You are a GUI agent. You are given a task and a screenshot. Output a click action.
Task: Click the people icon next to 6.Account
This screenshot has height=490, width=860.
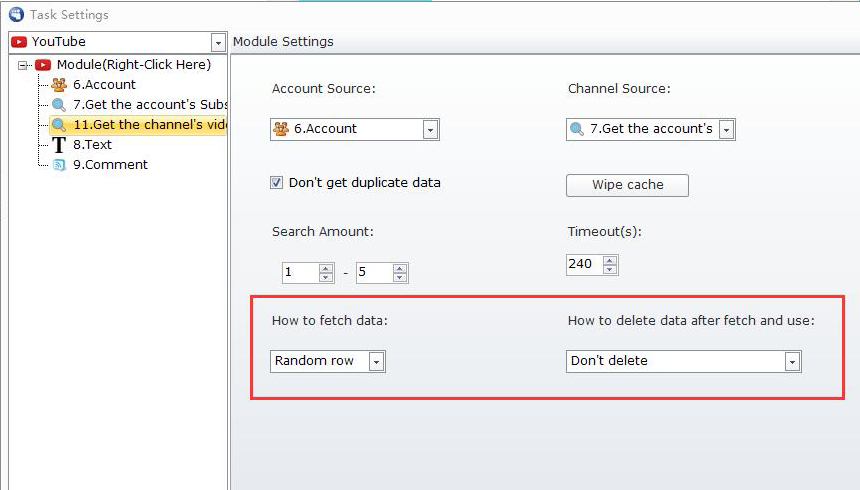(59, 85)
